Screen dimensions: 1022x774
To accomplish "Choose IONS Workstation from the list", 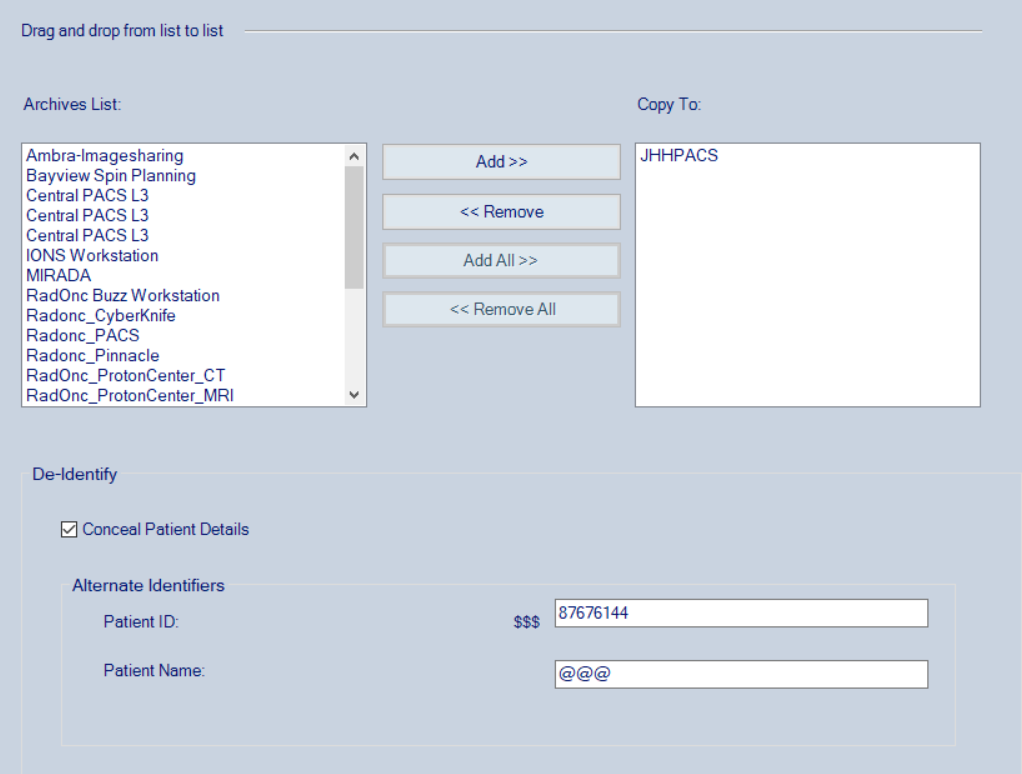I will (x=92, y=256).
